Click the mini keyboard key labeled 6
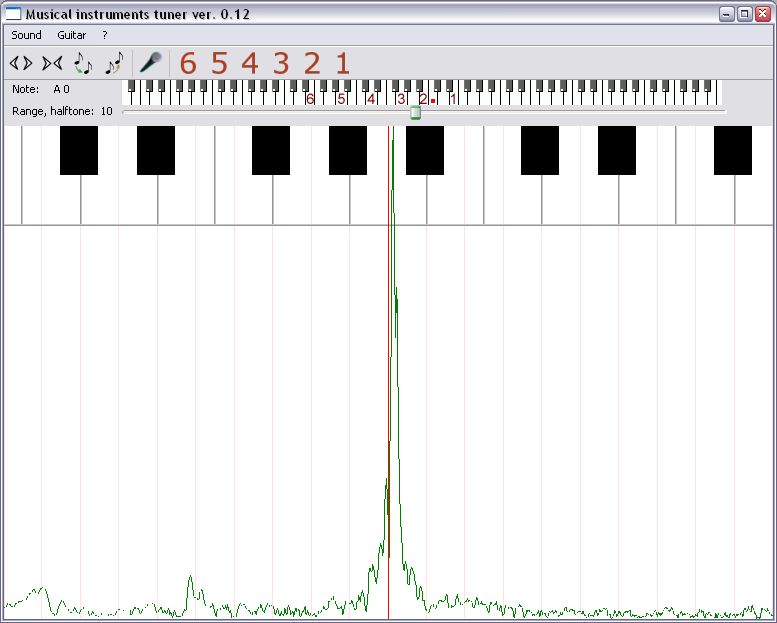This screenshot has width=777, height=623. tap(310, 99)
